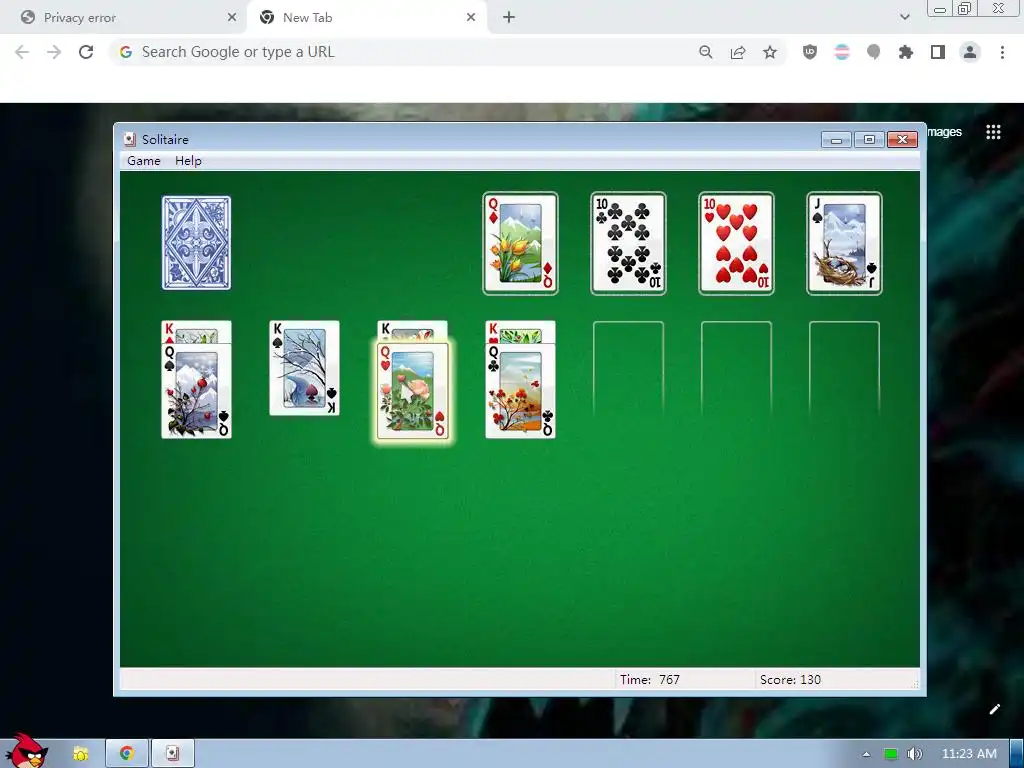Open the Game menu in Solitaire
This screenshot has width=1024, height=768.
point(144,161)
